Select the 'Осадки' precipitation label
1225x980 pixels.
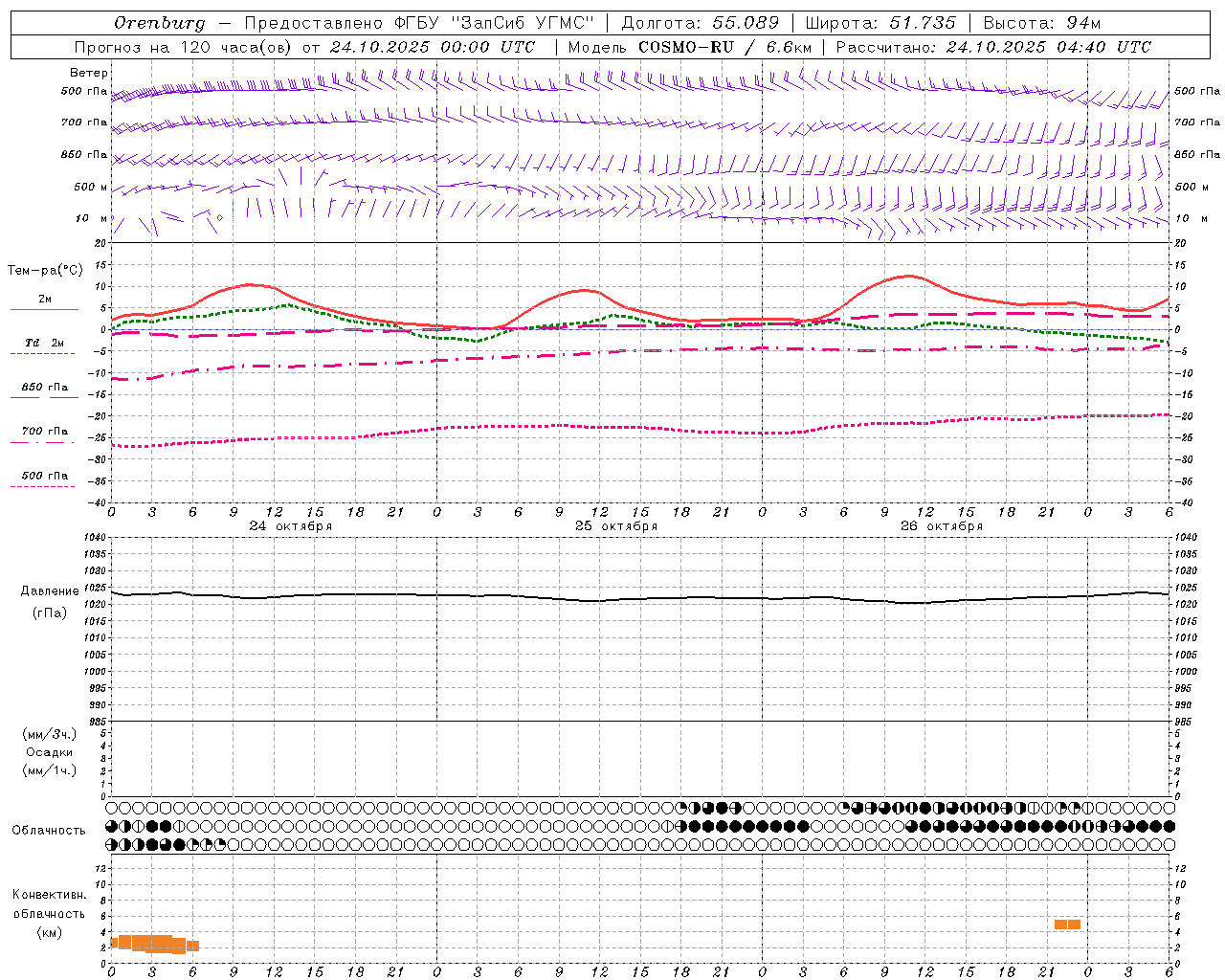click(50, 752)
